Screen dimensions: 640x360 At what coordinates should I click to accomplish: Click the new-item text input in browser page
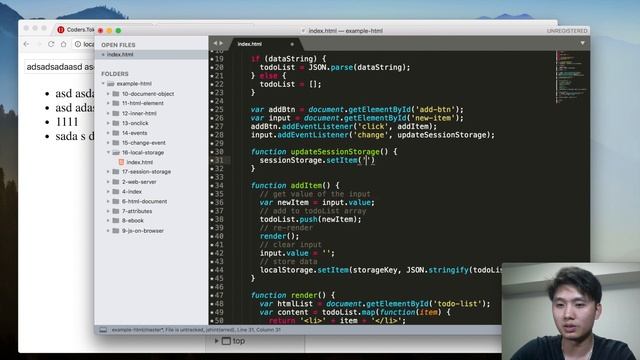pos(59,67)
